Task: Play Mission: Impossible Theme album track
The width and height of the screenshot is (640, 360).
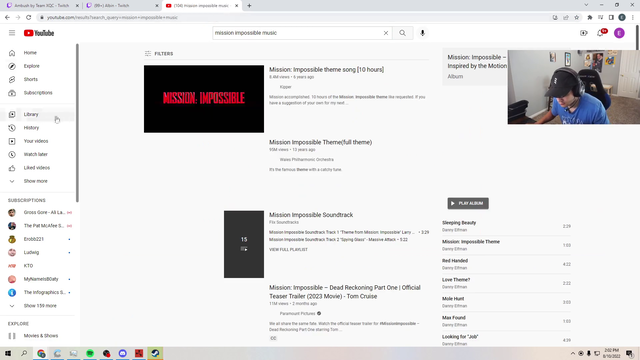Action: tap(506, 245)
